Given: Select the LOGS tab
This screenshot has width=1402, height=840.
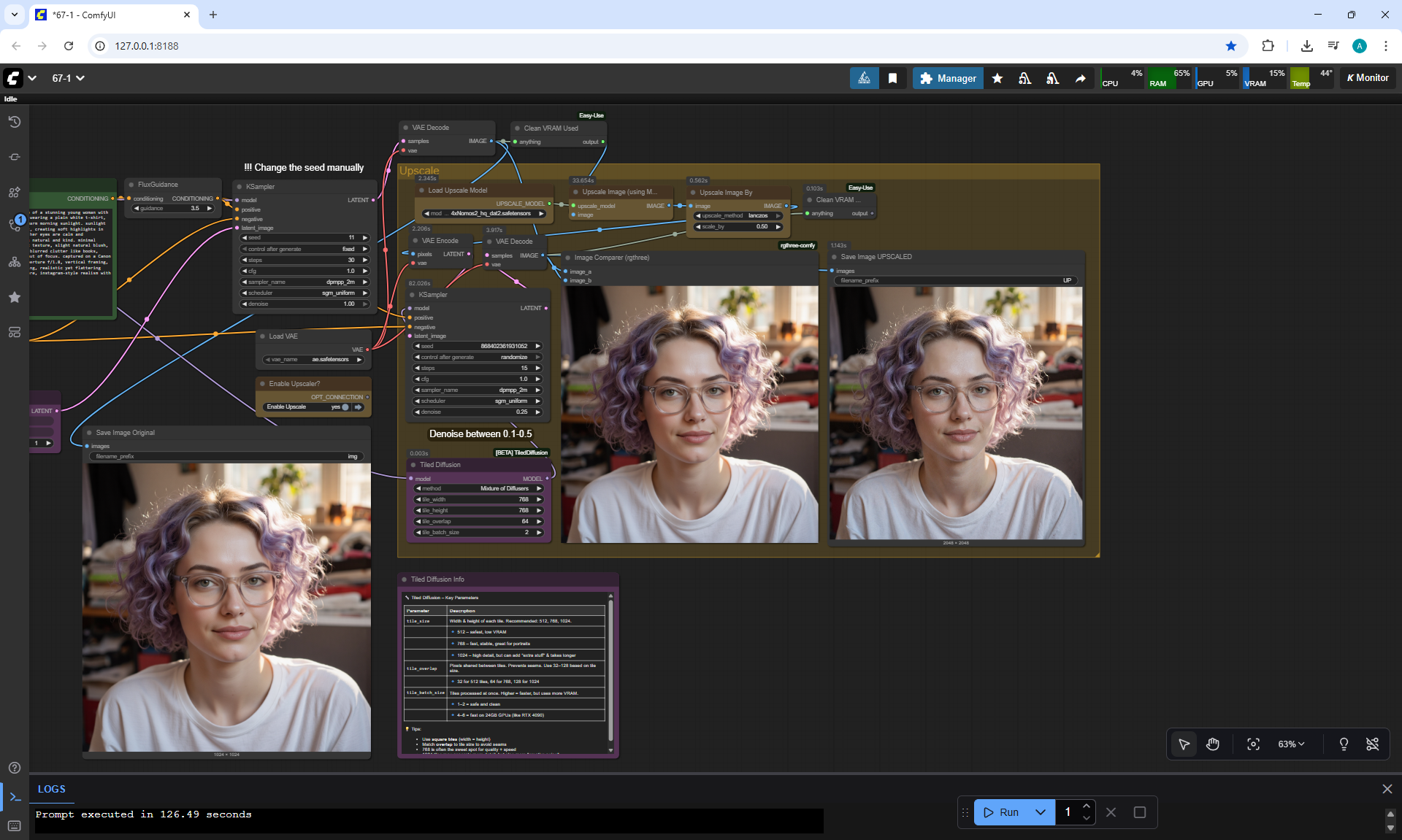Looking at the screenshot, I should pyautogui.click(x=51, y=789).
